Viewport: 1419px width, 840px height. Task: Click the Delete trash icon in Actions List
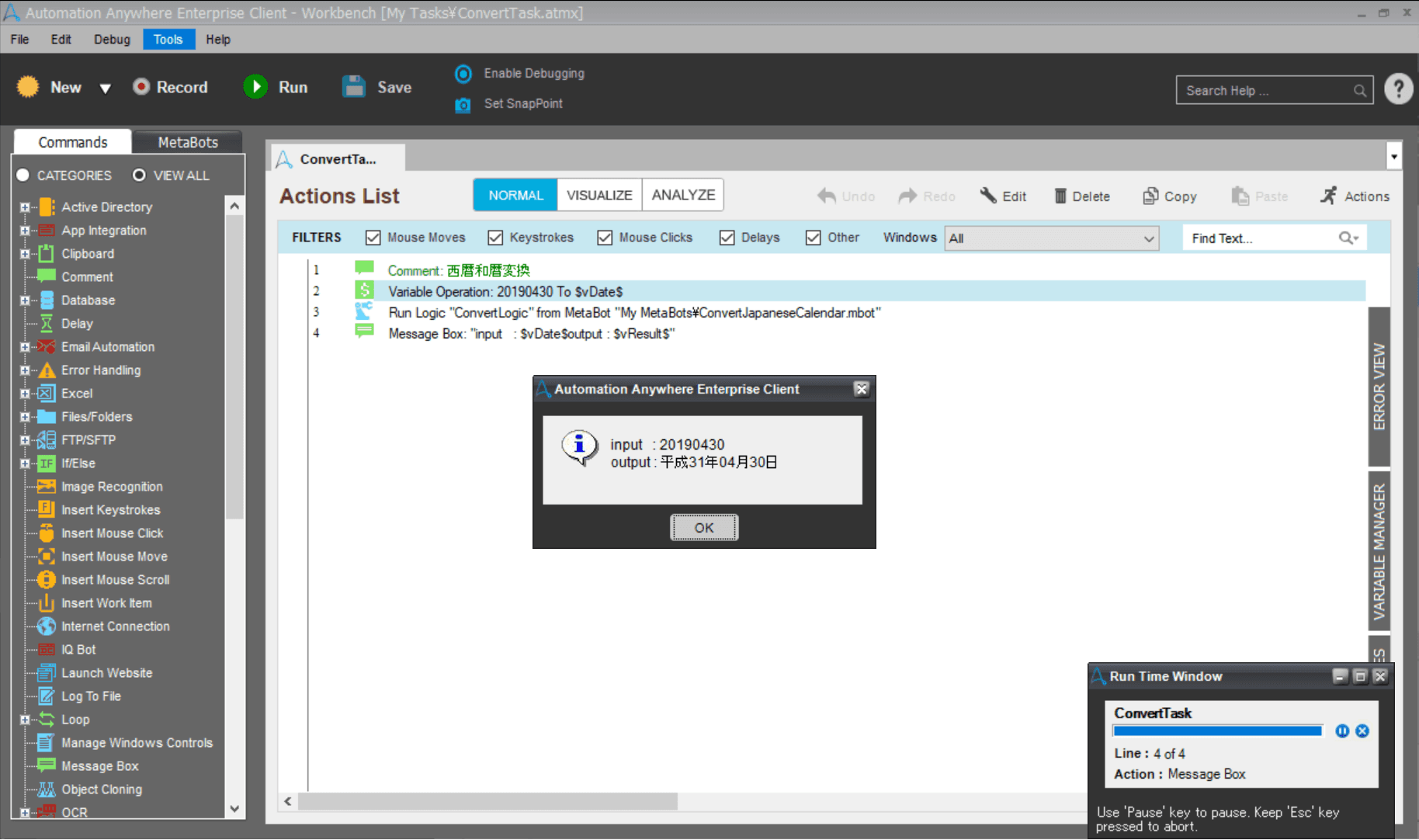[1060, 196]
